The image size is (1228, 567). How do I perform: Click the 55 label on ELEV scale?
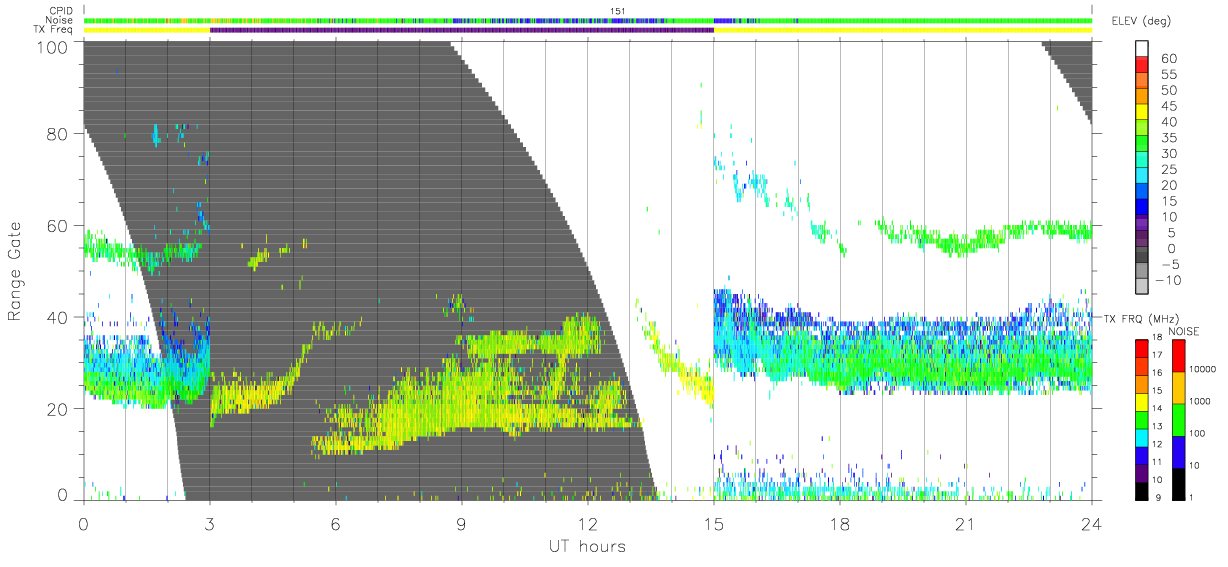click(x=1169, y=73)
